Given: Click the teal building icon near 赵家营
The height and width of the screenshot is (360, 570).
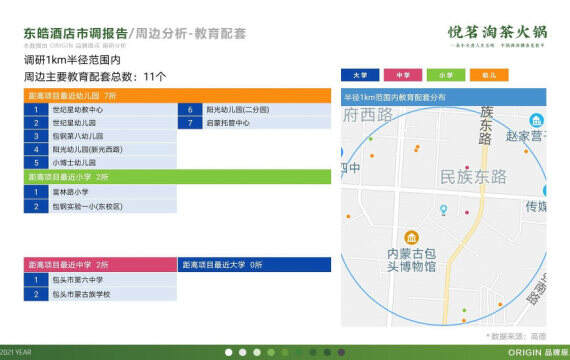Looking at the screenshot, I should click(536, 120).
